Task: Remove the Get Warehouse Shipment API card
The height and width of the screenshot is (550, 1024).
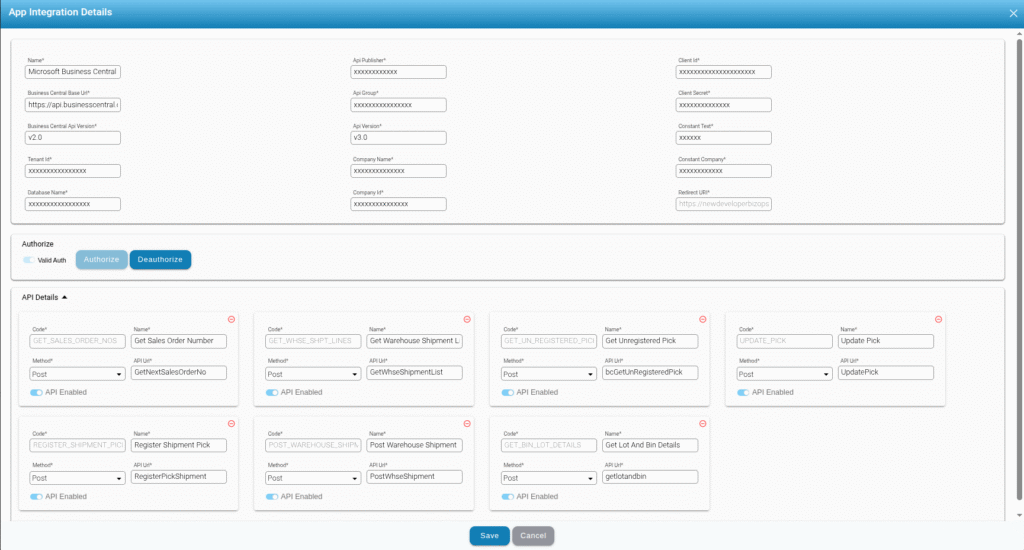Action: click(467, 319)
